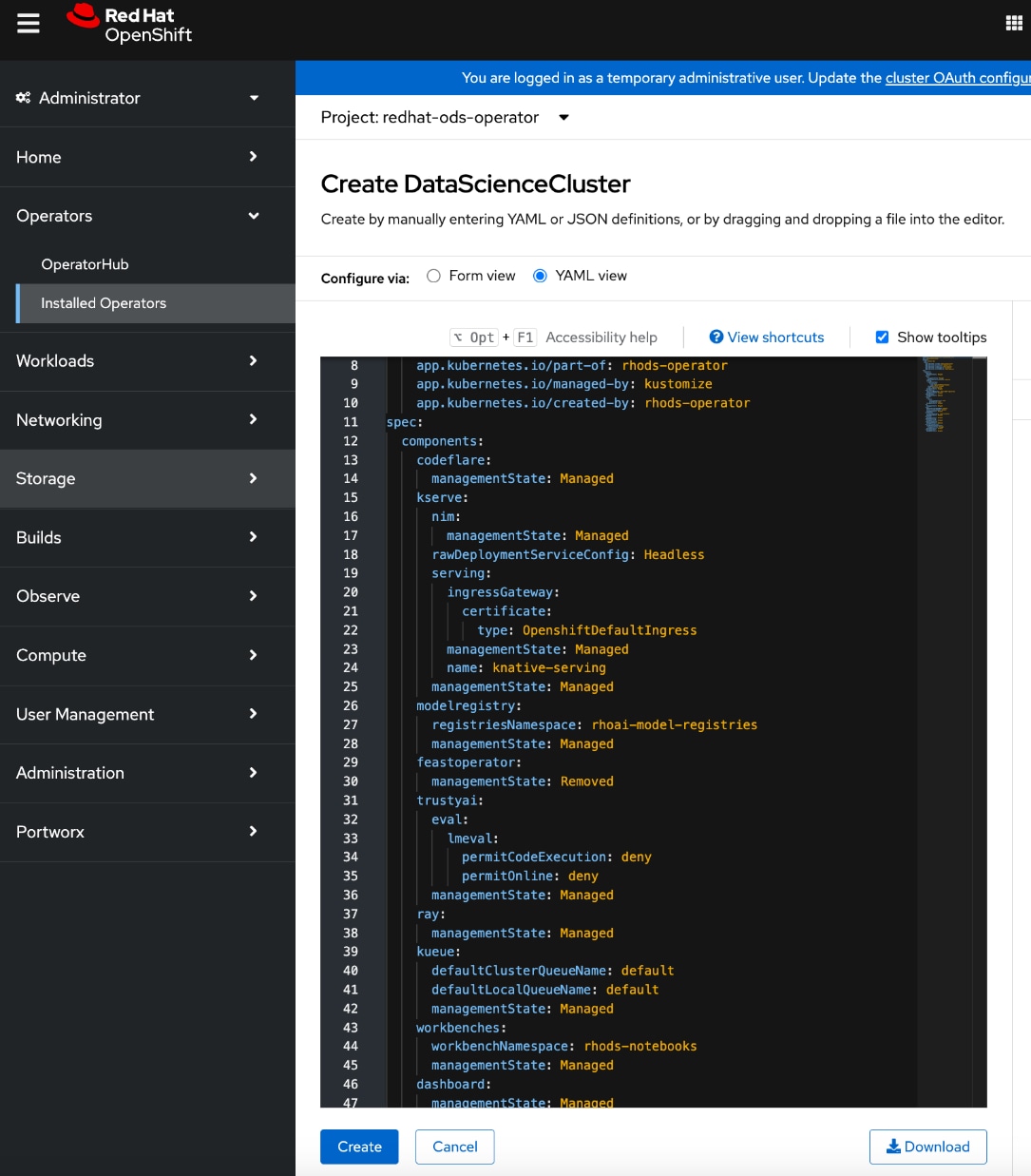Follow the cluster OAuth configuration link

[x=957, y=77]
